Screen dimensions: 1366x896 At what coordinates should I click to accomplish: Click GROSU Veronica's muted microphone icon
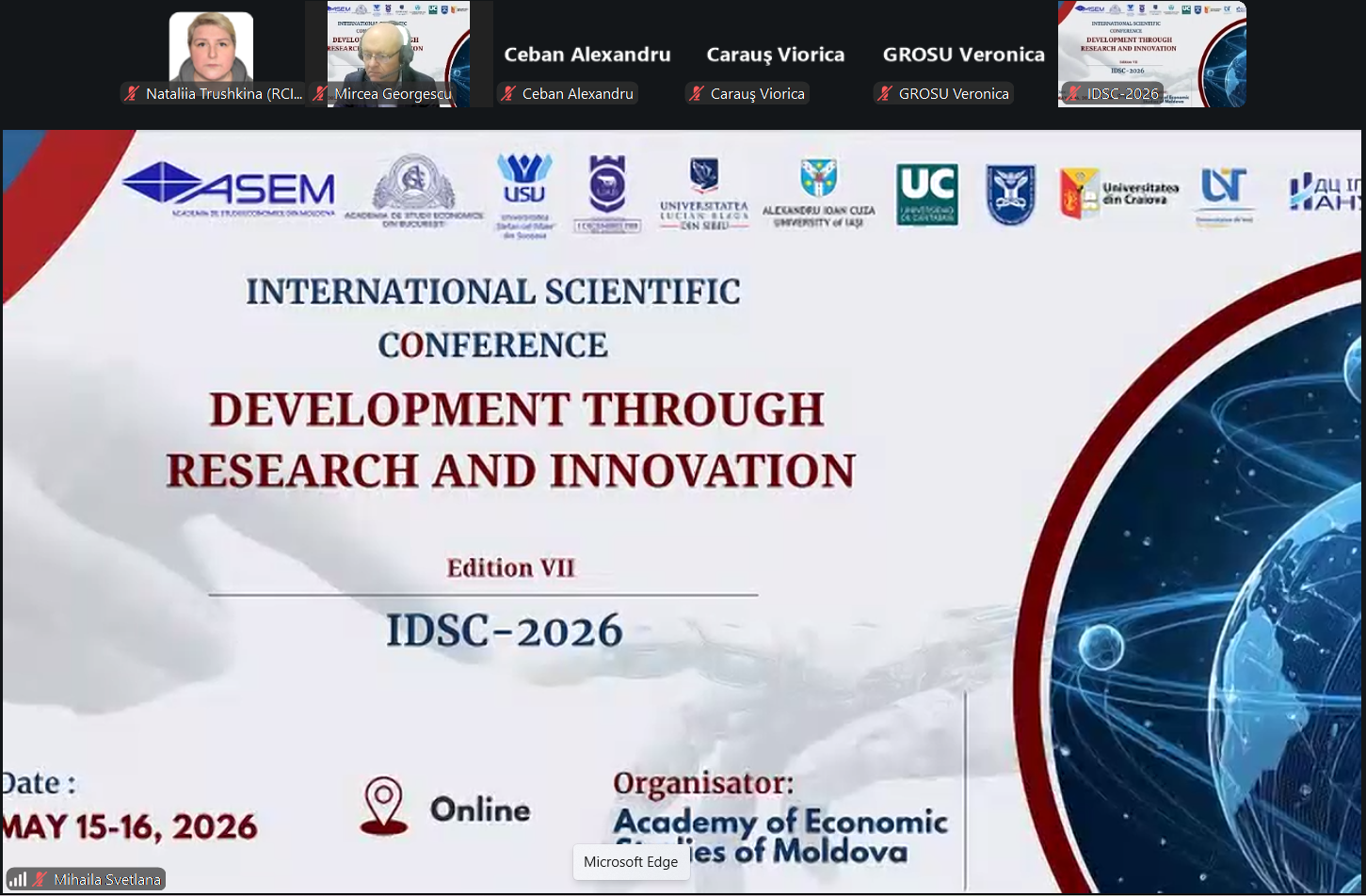click(x=885, y=93)
